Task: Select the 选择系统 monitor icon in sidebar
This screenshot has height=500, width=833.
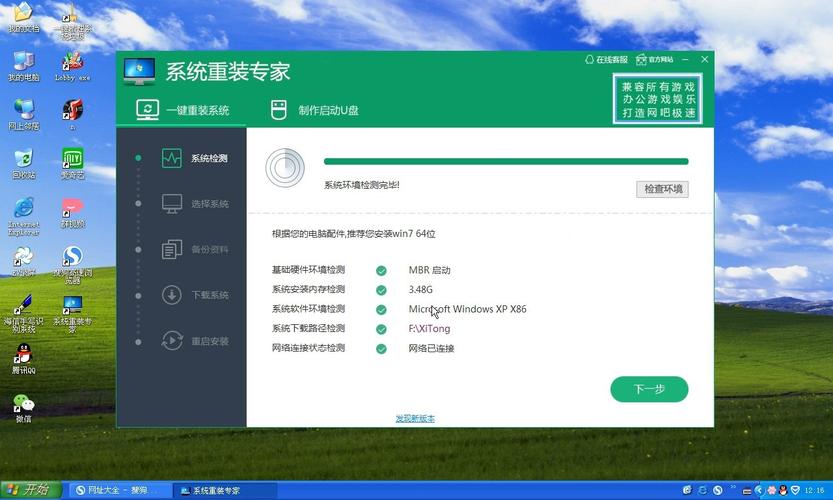Action: pos(172,204)
